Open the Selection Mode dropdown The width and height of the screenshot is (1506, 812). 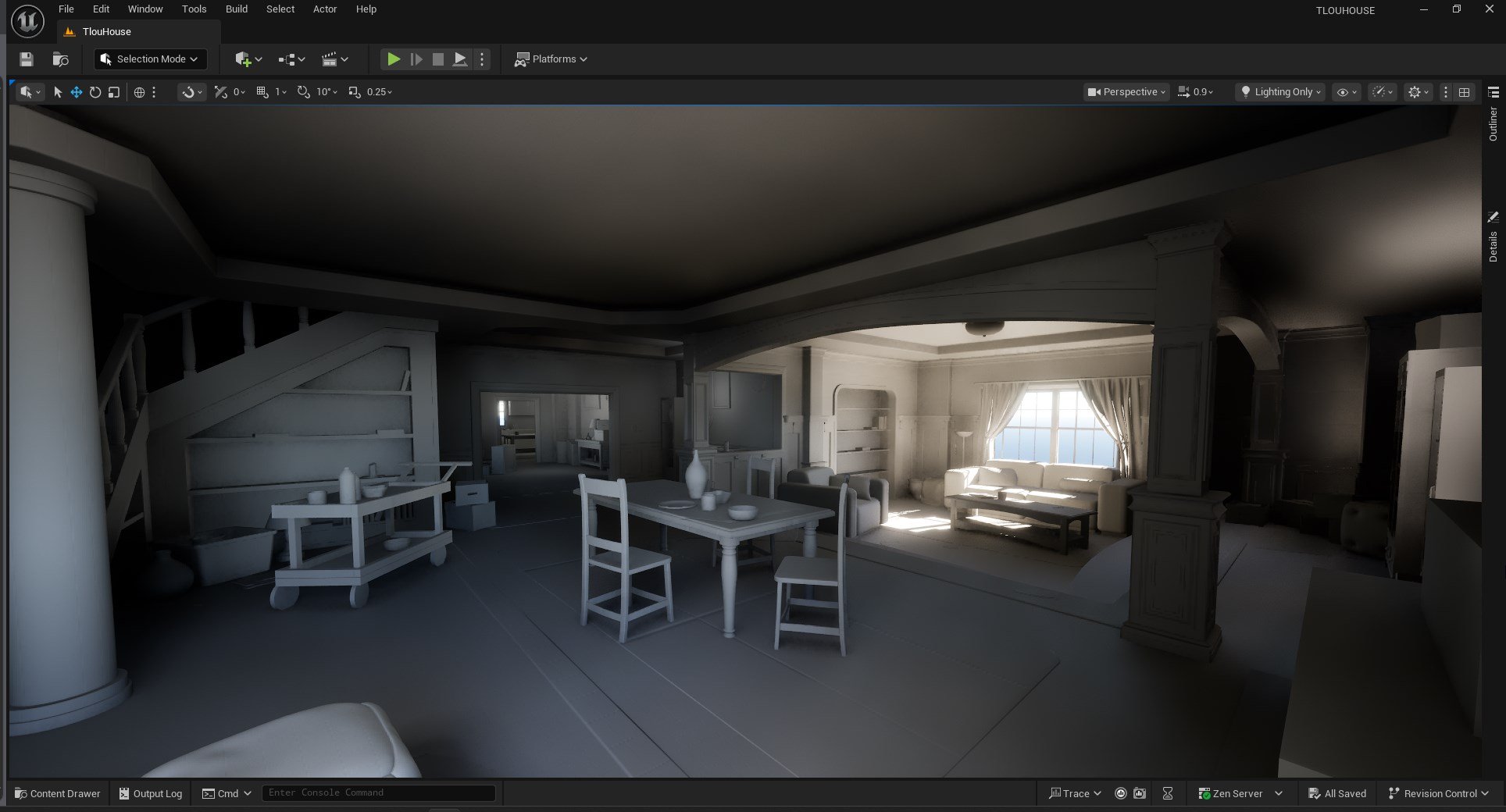coord(151,59)
